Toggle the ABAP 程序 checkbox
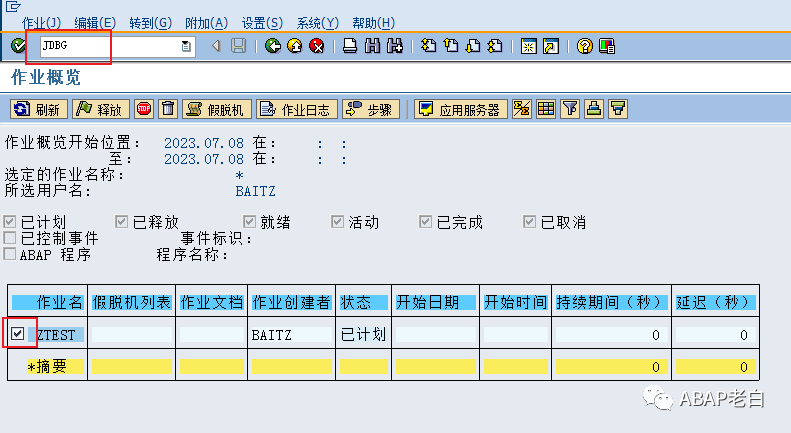The height and width of the screenshot is (433, 791). [10, 254]
